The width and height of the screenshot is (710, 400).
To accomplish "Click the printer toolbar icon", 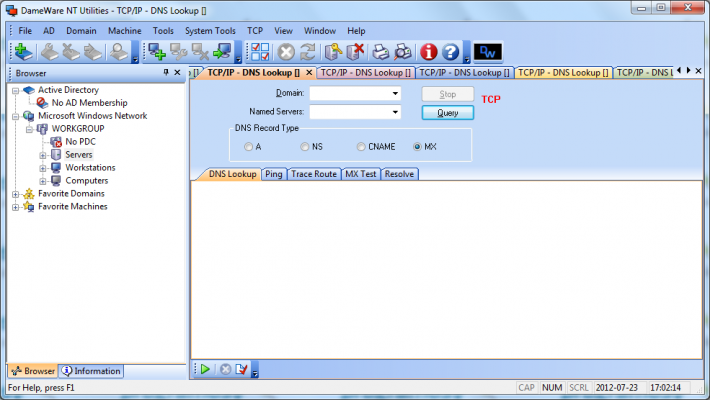I will click(x=380, y=52).
